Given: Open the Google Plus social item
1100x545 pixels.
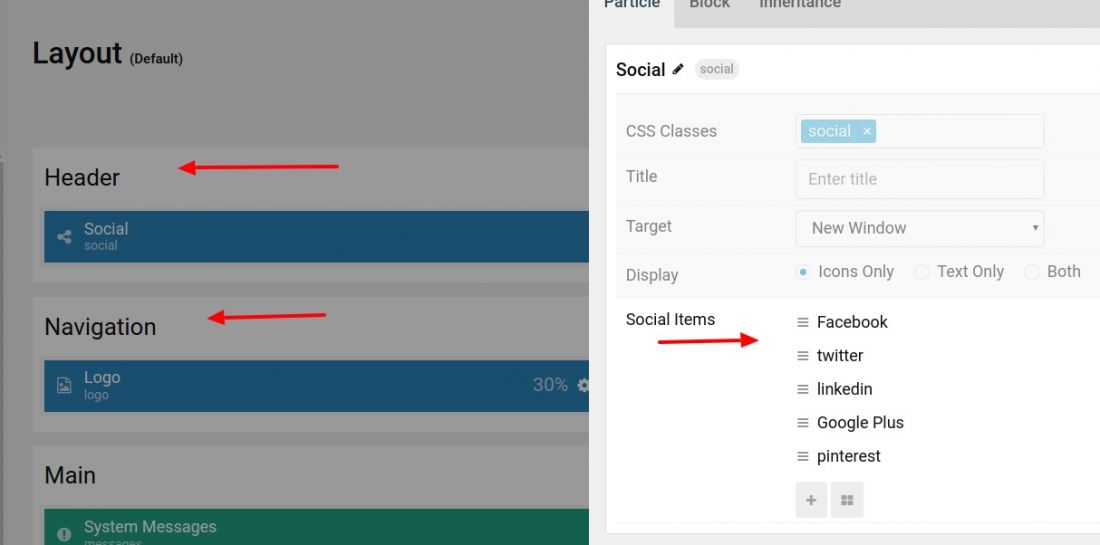Looking at the screenshot, I should click(860, 423).
